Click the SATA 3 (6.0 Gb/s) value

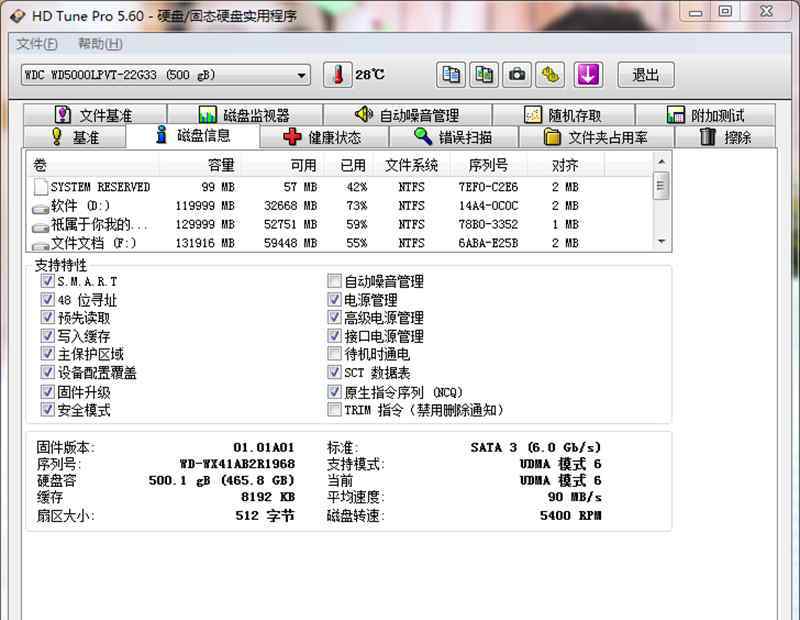coord(536,448)
